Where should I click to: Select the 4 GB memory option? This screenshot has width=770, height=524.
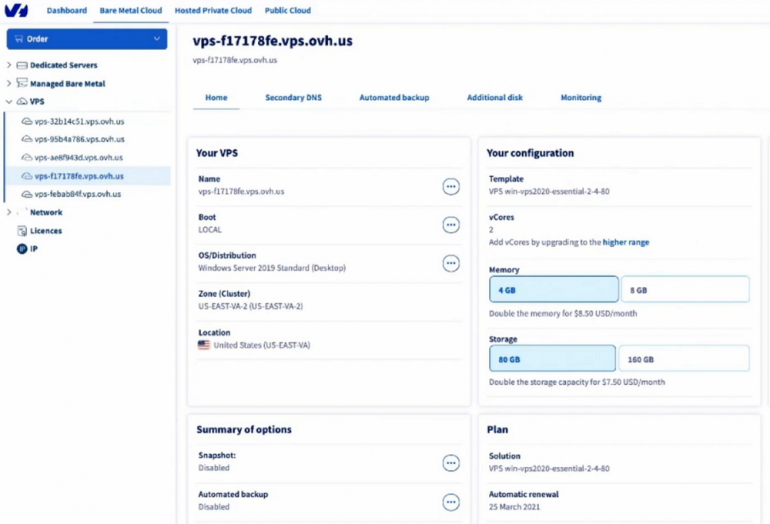553,290
